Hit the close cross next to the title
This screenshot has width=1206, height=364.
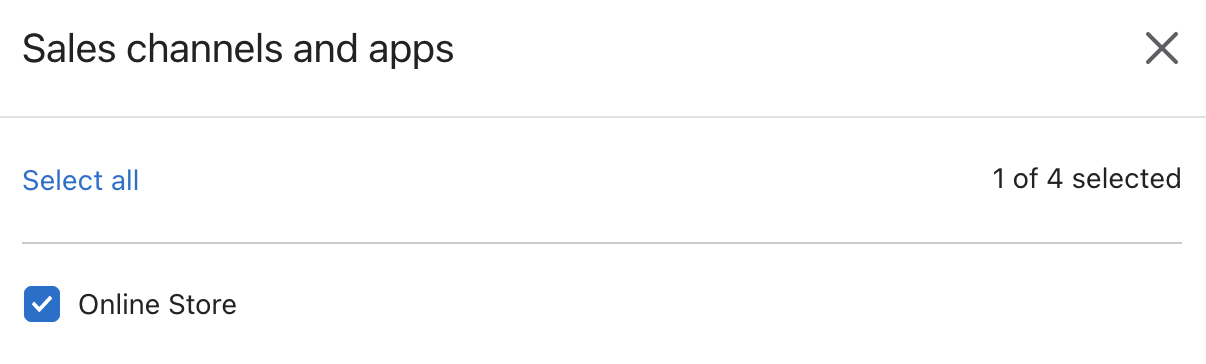(x=1161, y=48)
